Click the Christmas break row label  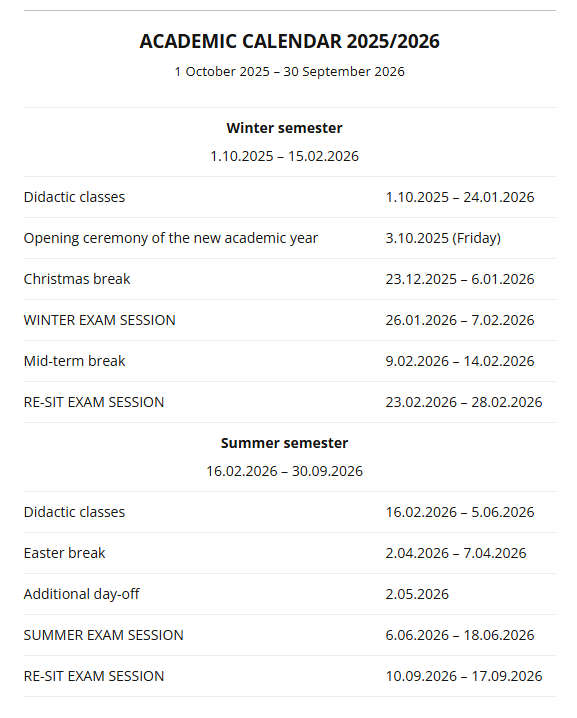(x=77, y=279)
